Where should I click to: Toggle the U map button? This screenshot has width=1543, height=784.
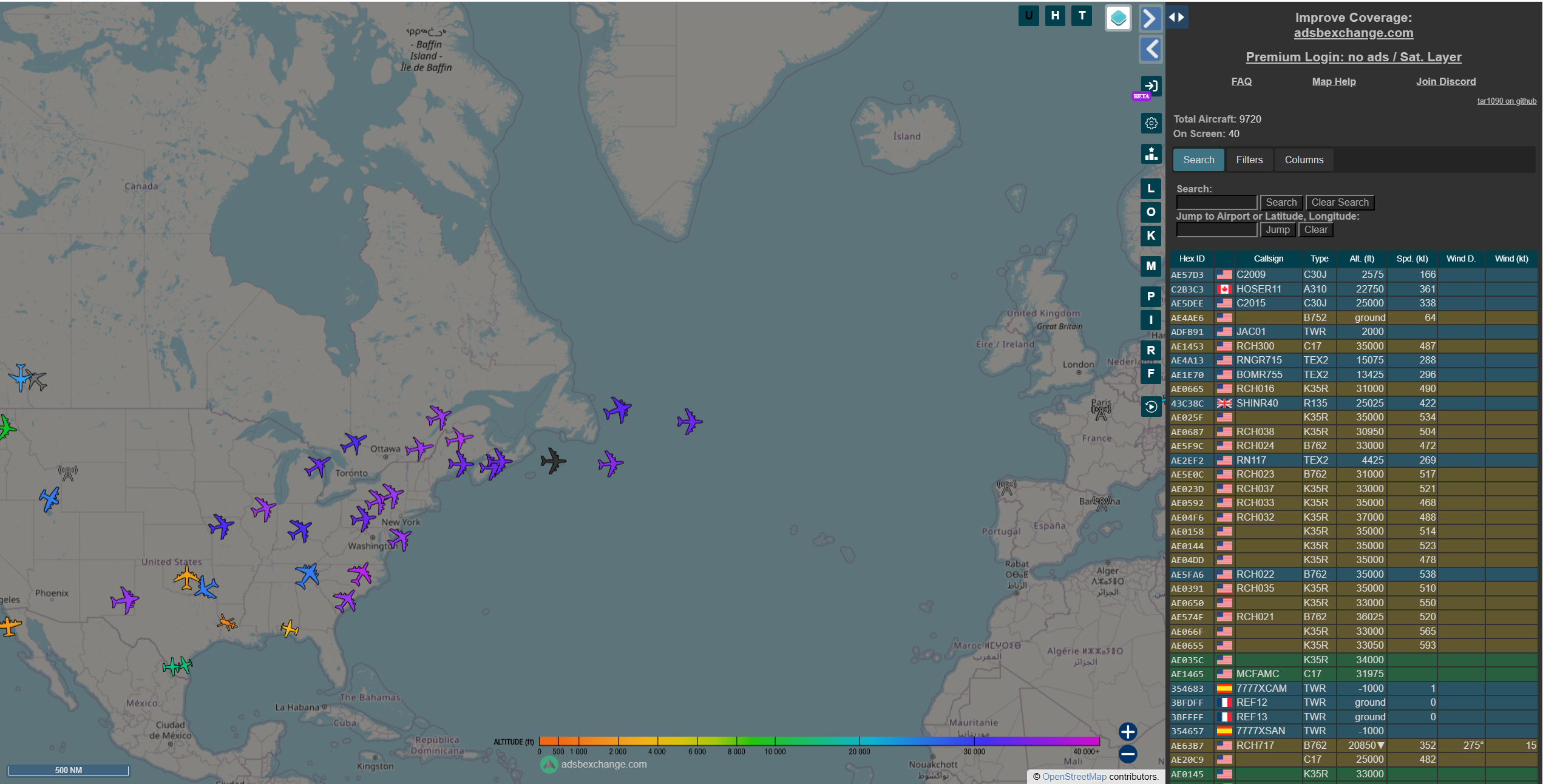click(x=1028, y=16)
